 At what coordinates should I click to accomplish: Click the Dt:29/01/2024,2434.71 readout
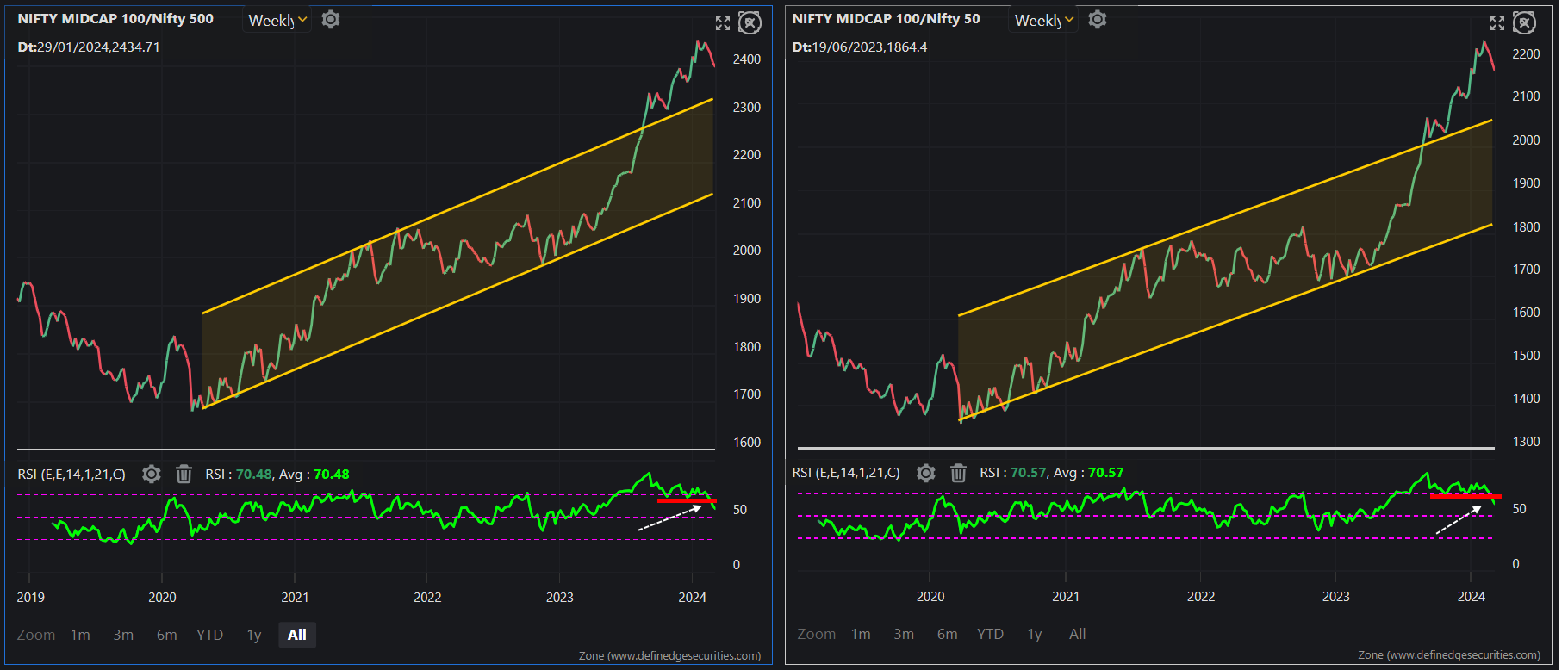pos(89,47)
